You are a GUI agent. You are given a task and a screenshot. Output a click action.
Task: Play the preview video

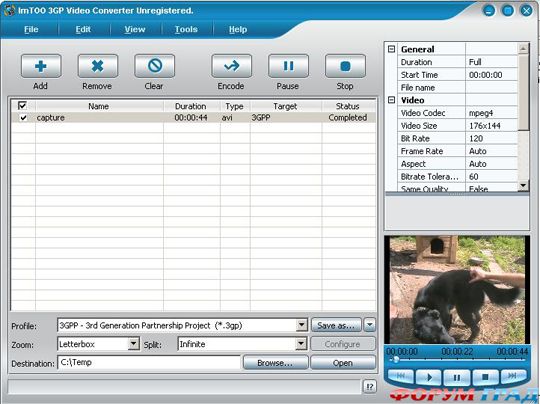point(429,377)
